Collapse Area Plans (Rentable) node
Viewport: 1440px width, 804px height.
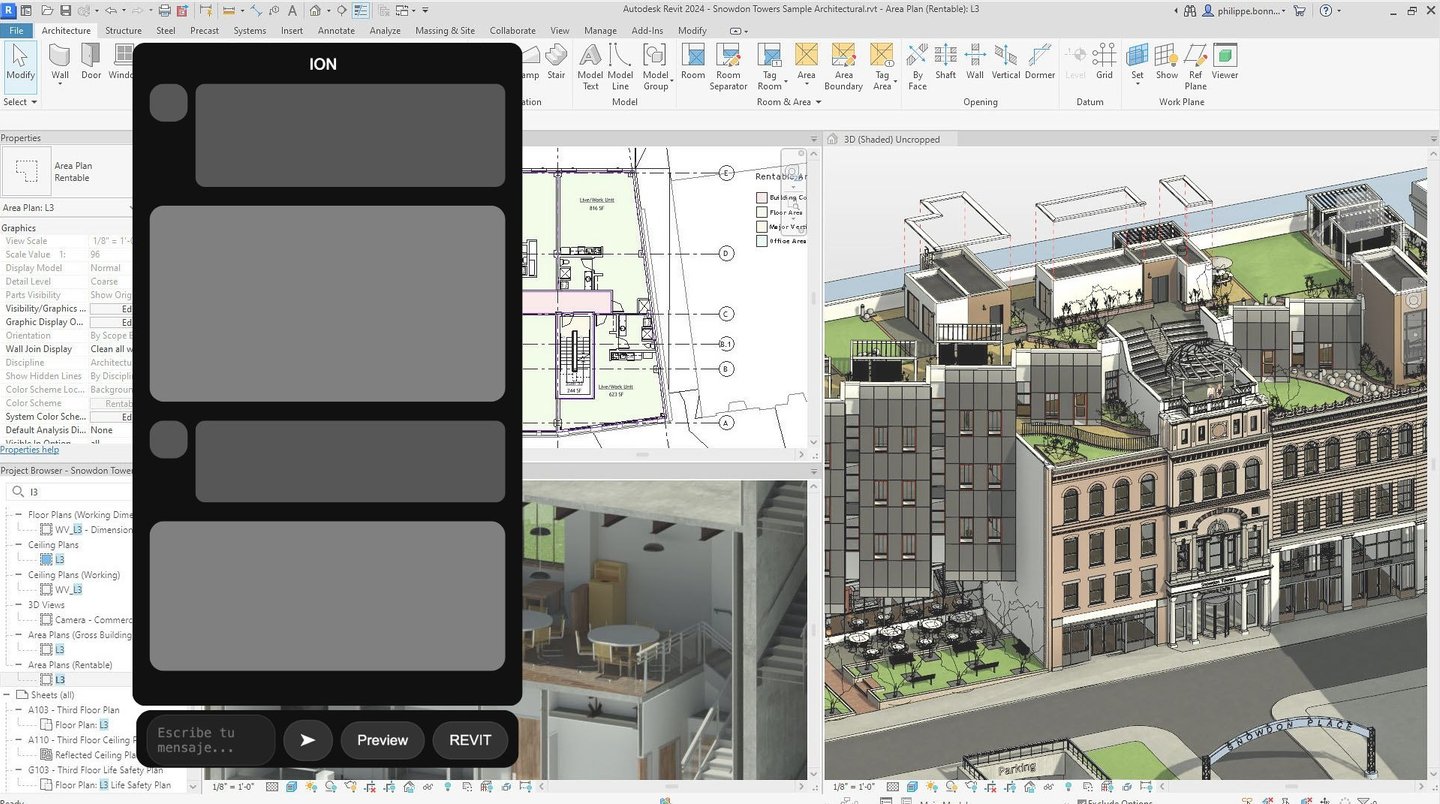click(19, 665)
